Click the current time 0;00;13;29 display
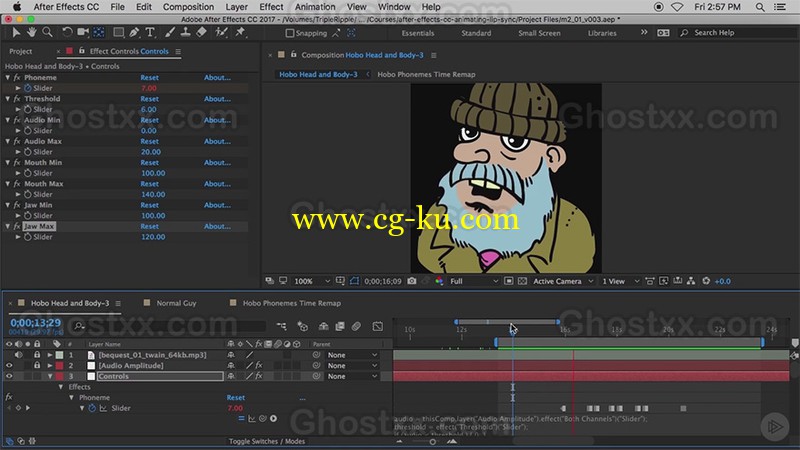 click(x=36, y=323)
